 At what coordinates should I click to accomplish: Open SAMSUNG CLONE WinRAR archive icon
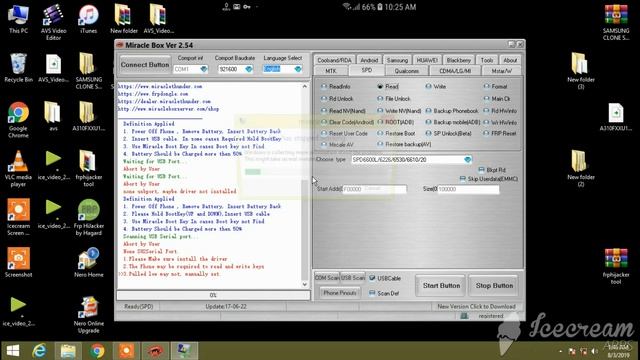616,22
